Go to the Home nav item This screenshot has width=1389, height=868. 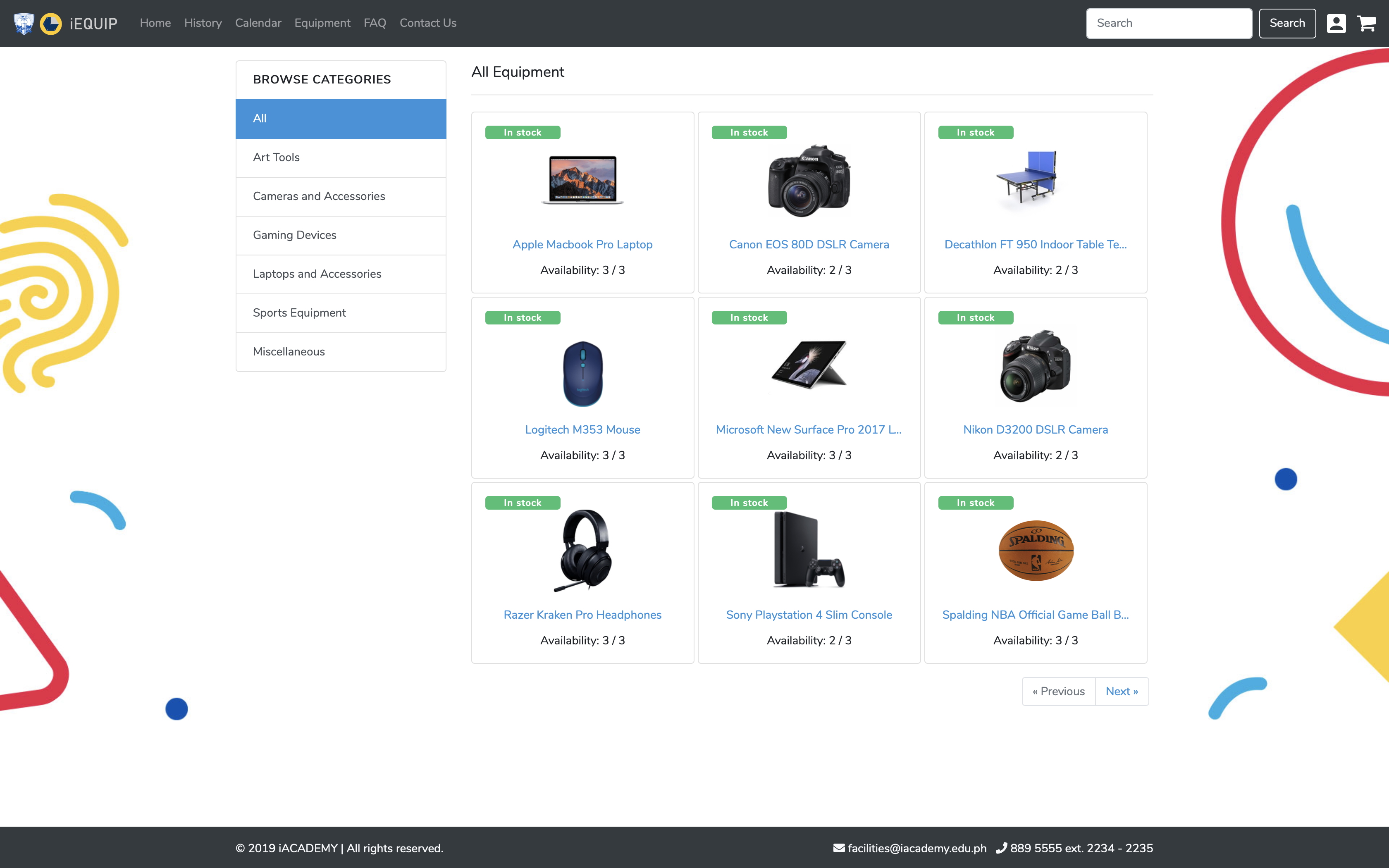tap(155, 23)
